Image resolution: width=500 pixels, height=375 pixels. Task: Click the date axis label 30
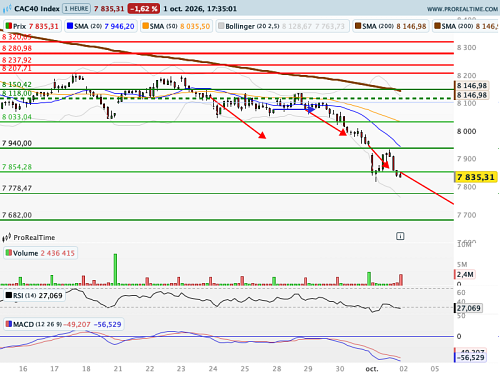tap(340, 369)
